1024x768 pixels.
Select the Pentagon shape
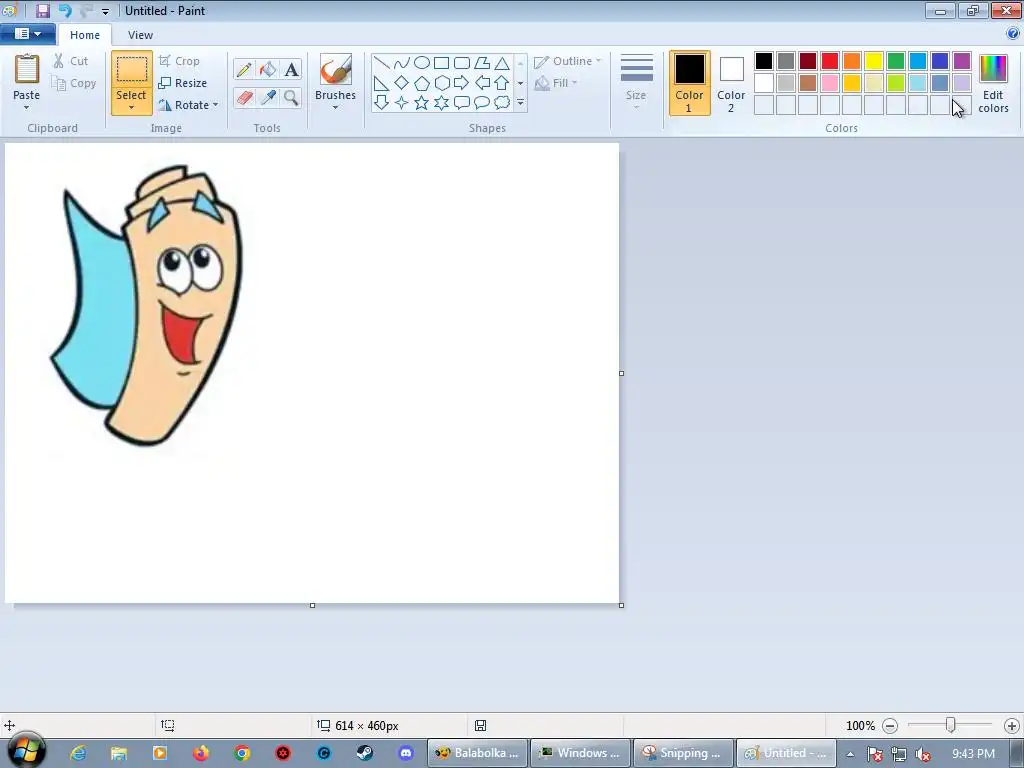422,83
